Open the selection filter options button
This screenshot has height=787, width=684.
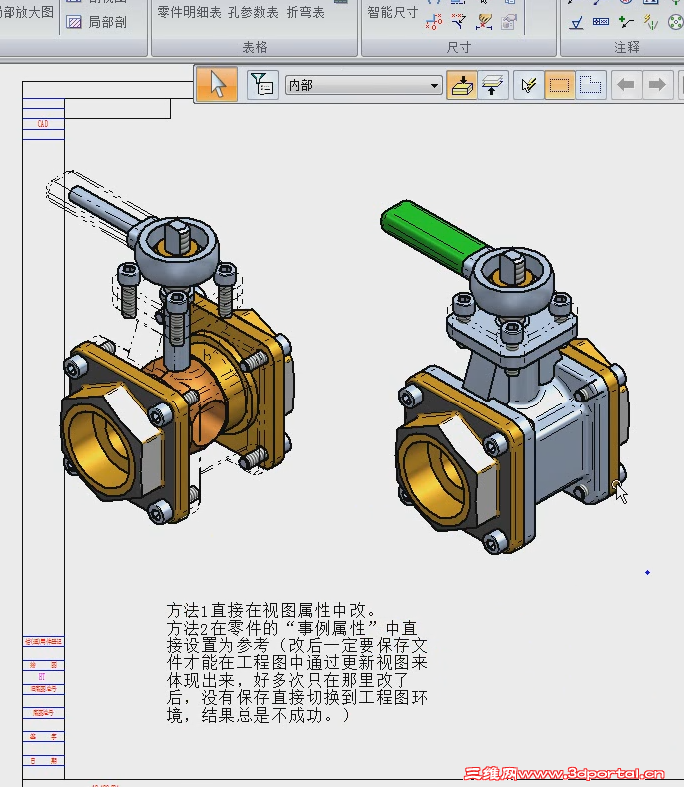tap(262, 85)
